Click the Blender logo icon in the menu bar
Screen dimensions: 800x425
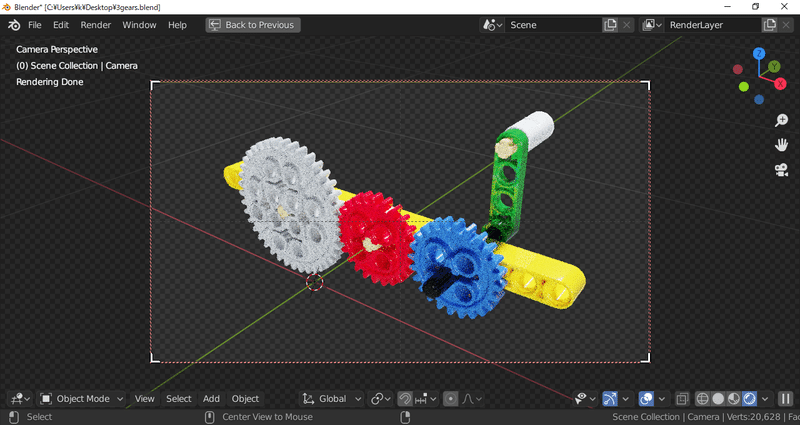click(x=14, y=25)
